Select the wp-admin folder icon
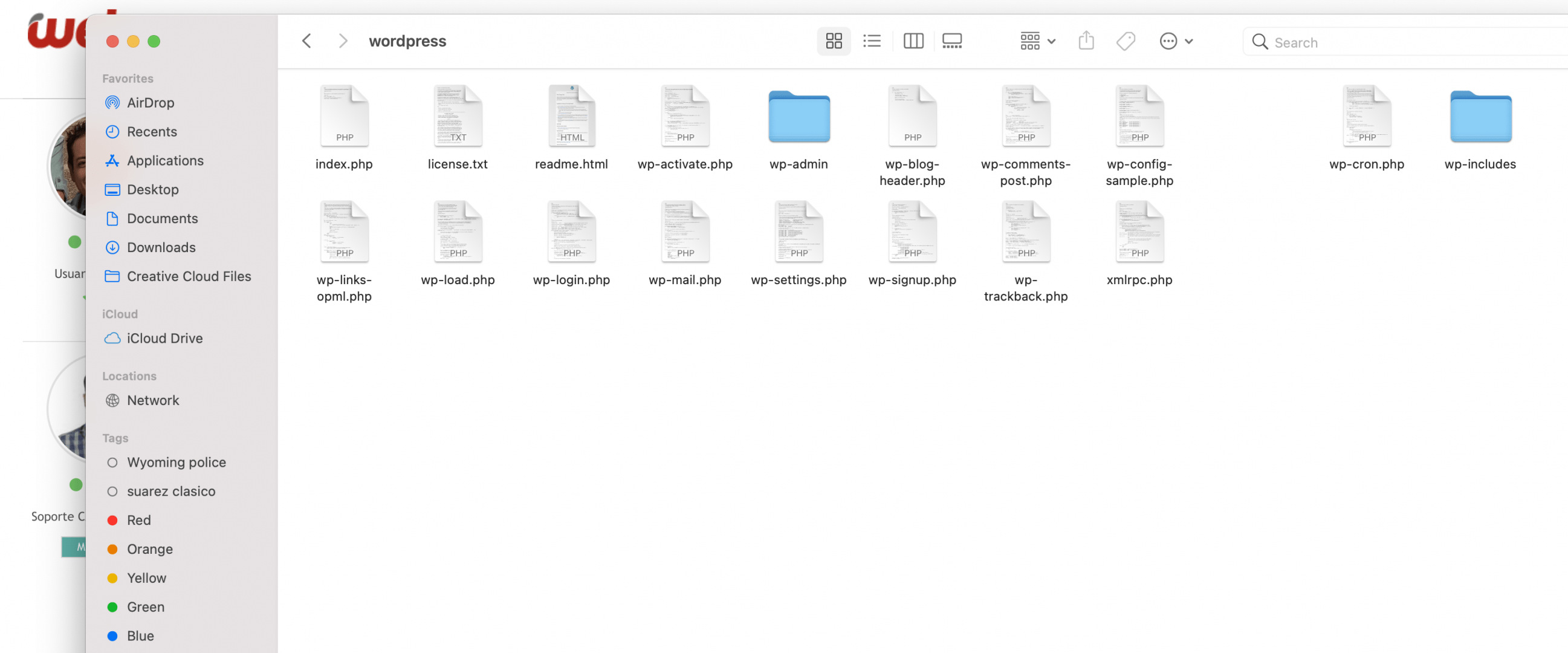1568x653 pixels. coord(799,116)
